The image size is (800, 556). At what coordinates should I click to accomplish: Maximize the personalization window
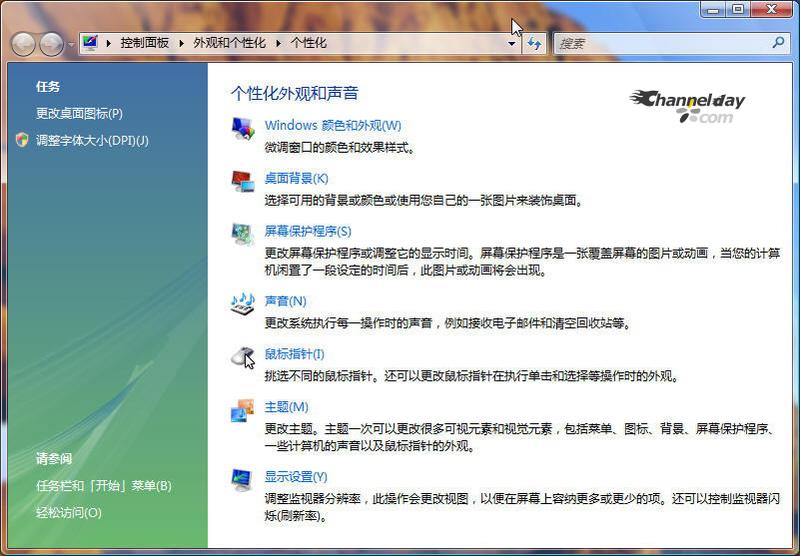[x=738, y=9]
